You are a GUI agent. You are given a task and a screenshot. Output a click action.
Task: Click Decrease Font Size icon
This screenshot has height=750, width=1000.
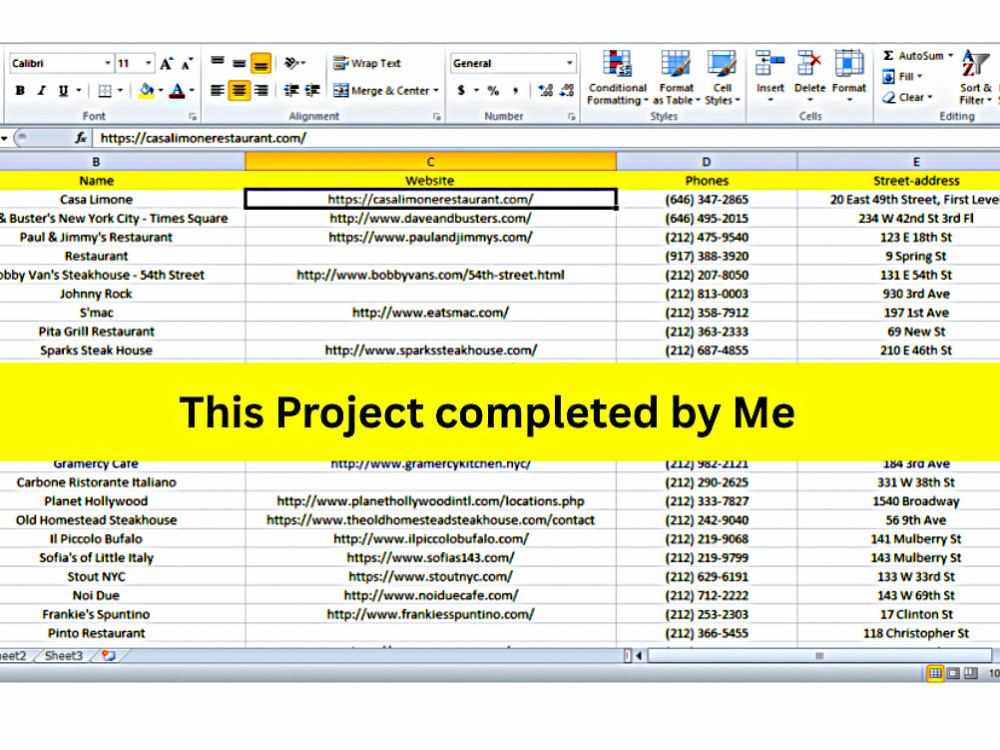(x=186, y=63)
